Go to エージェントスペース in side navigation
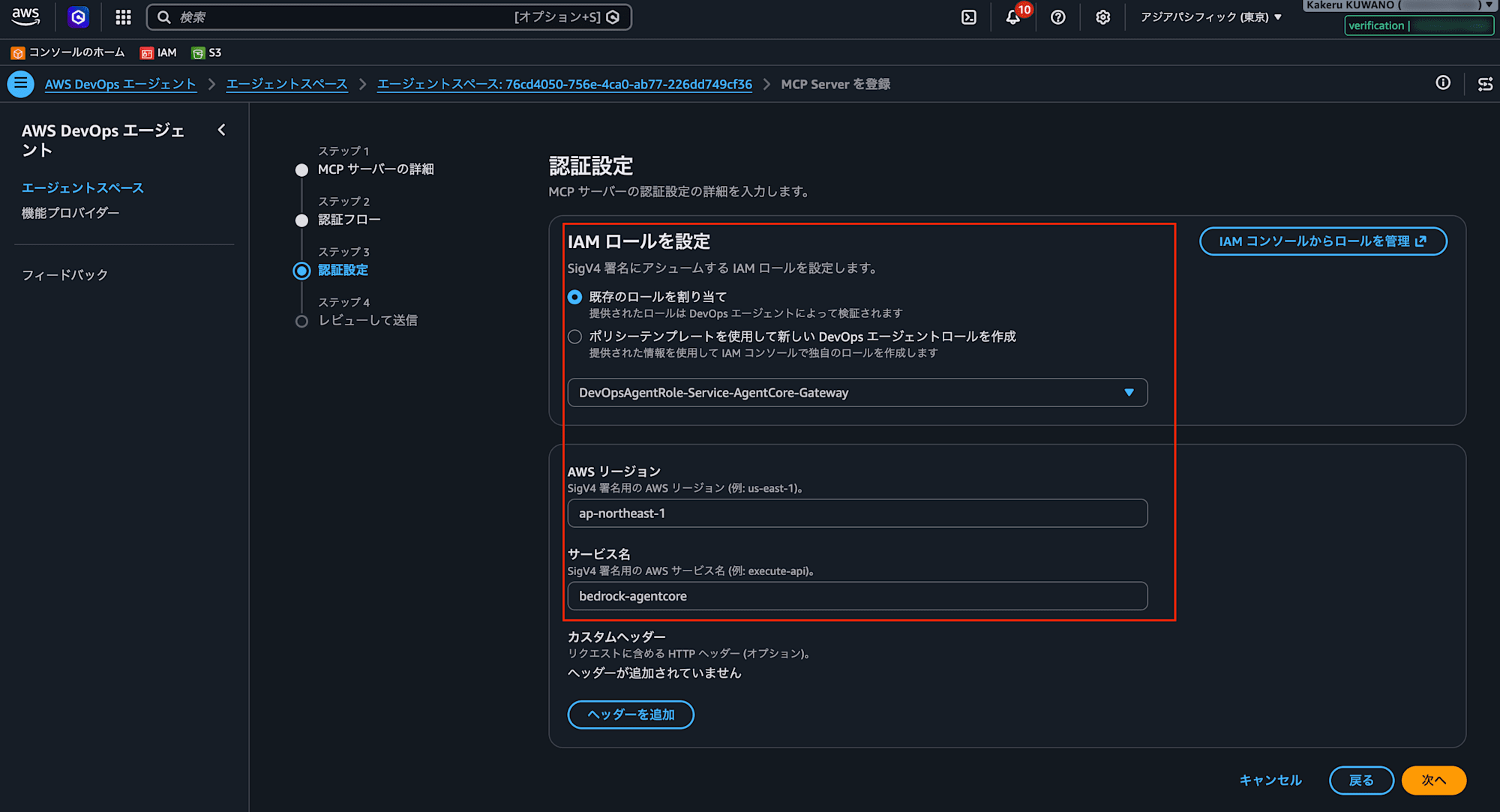This screenshot has width=1500, height=812. [x=82, y=188]
